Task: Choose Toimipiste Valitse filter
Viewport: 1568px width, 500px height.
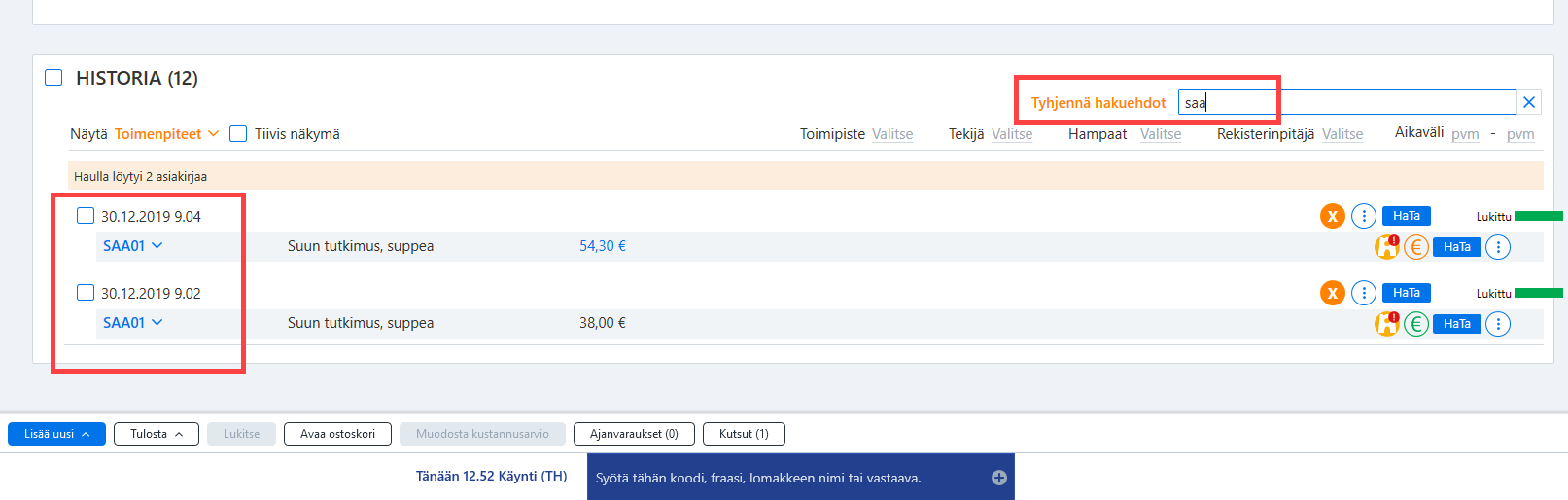Action: (891, 134)
